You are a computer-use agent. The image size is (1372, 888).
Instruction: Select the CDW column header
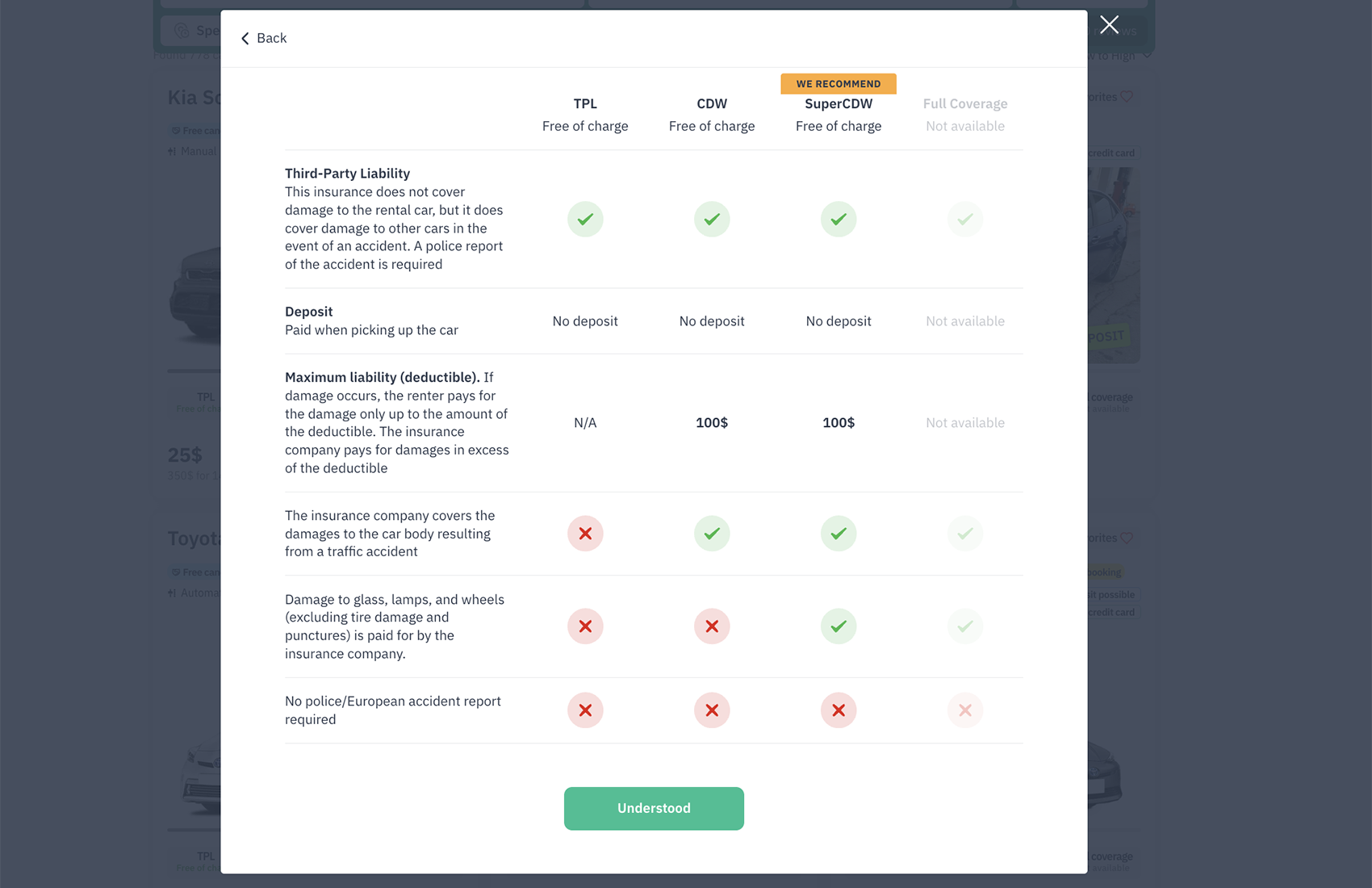[x=712, y=104]
